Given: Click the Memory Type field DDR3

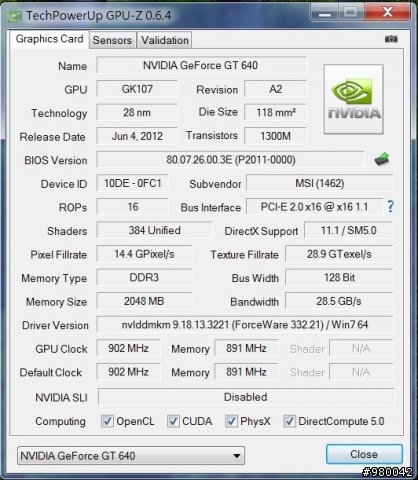Looking at the screenshot, I should pos(144,278).
